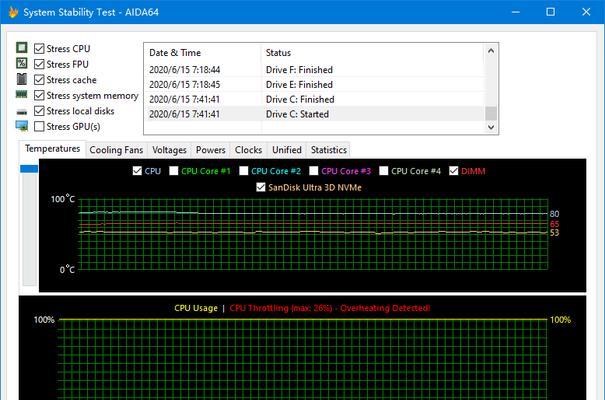Enable the Stress GPU(s) checkbox
This screenshot has height=400, width=605.
[x=39, y=127]
